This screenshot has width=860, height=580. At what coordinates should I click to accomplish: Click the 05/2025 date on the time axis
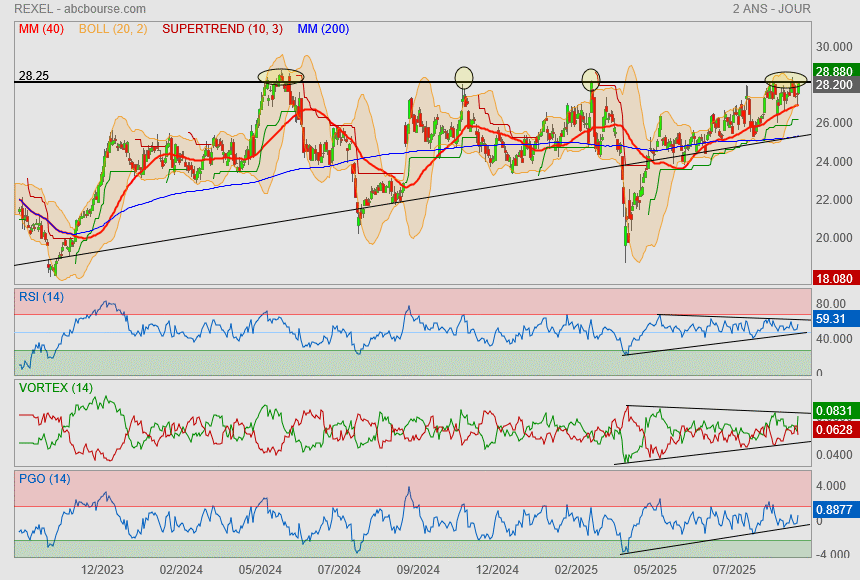click(x=657, y=569)
